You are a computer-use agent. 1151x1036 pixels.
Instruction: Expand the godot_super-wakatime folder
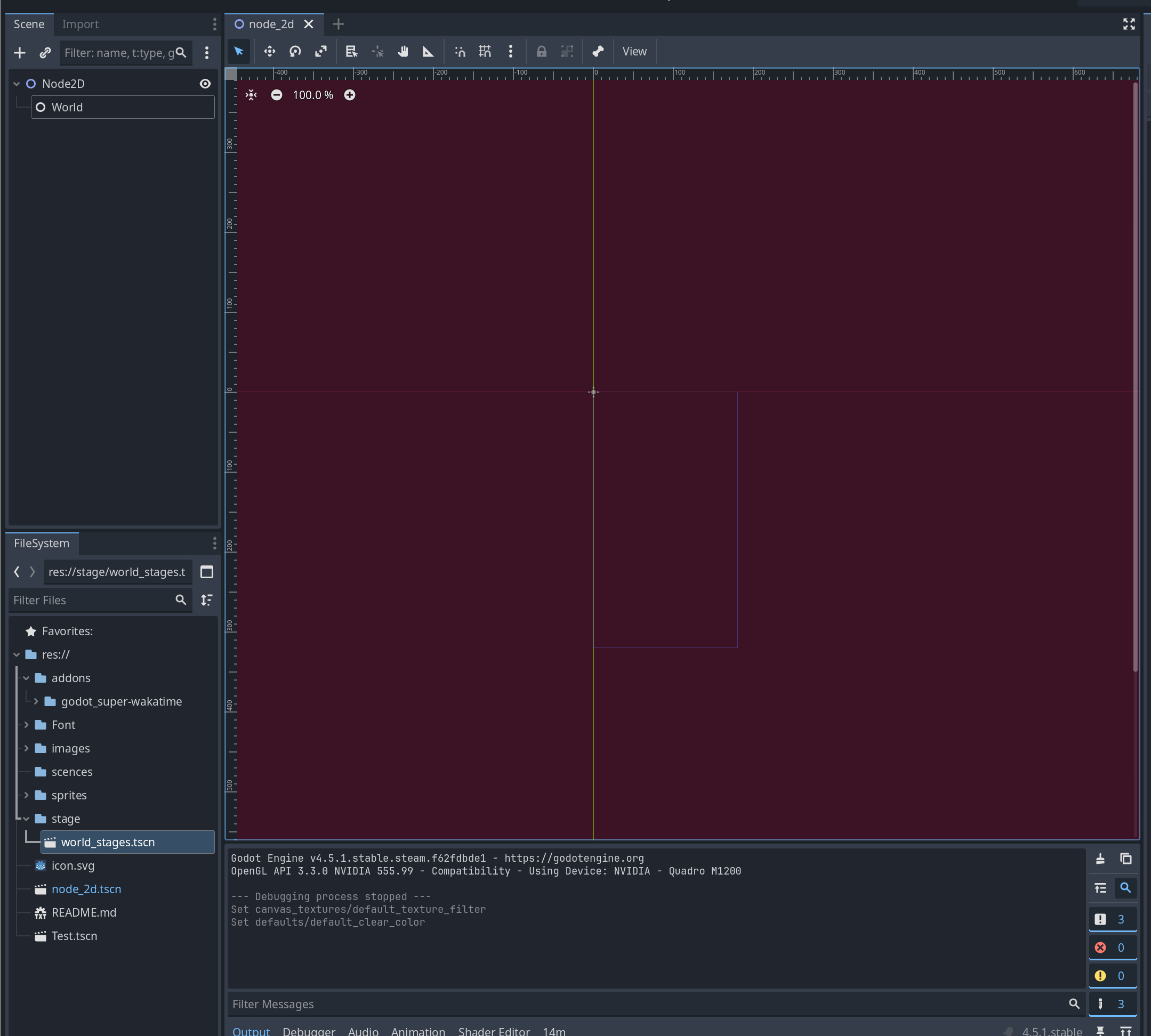point(36,701)
